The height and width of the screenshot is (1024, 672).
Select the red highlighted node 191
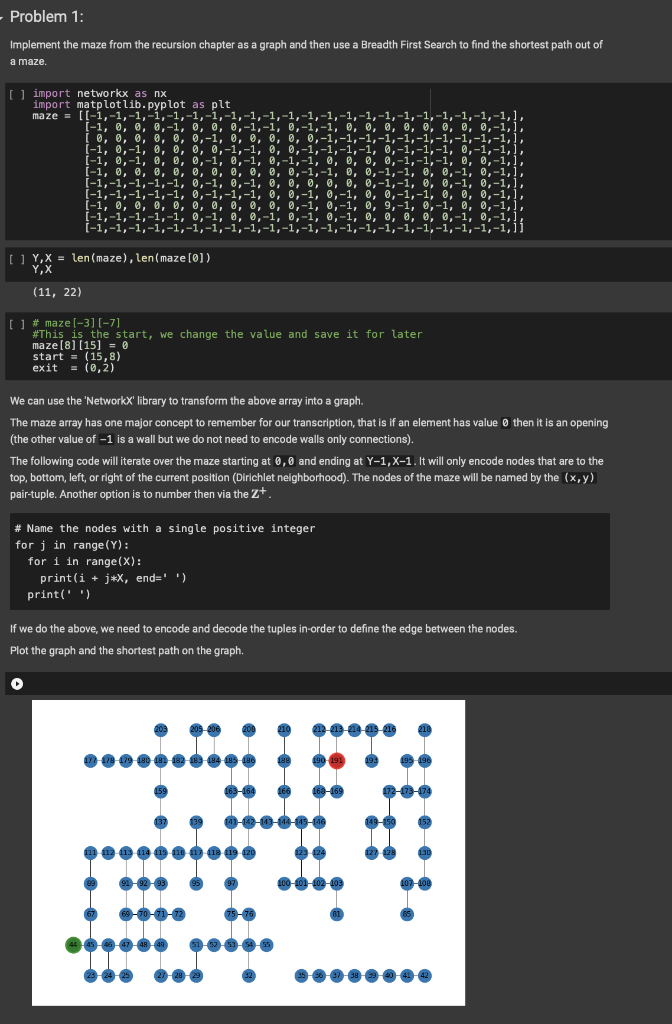click(x=336, y=761)
